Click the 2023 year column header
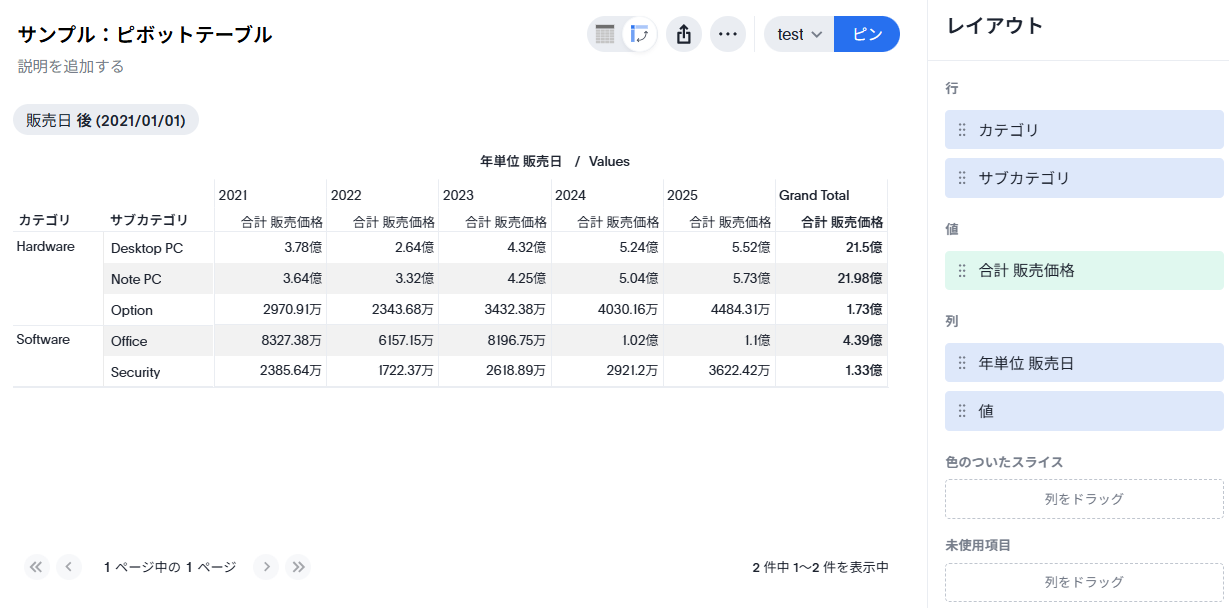The height and width of the screenshot is (608, 1229). pos(459,195)
